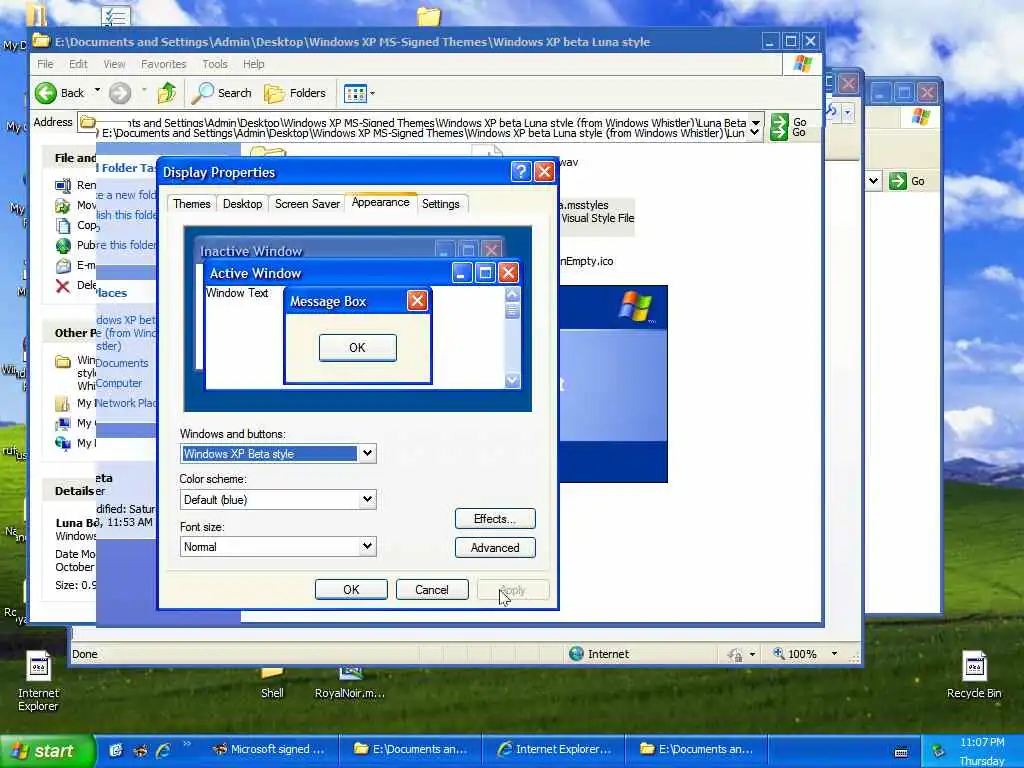Screen dimensions: 1024x768
Task: Click green Go arrow in rear right window
Action: point(898,181)
